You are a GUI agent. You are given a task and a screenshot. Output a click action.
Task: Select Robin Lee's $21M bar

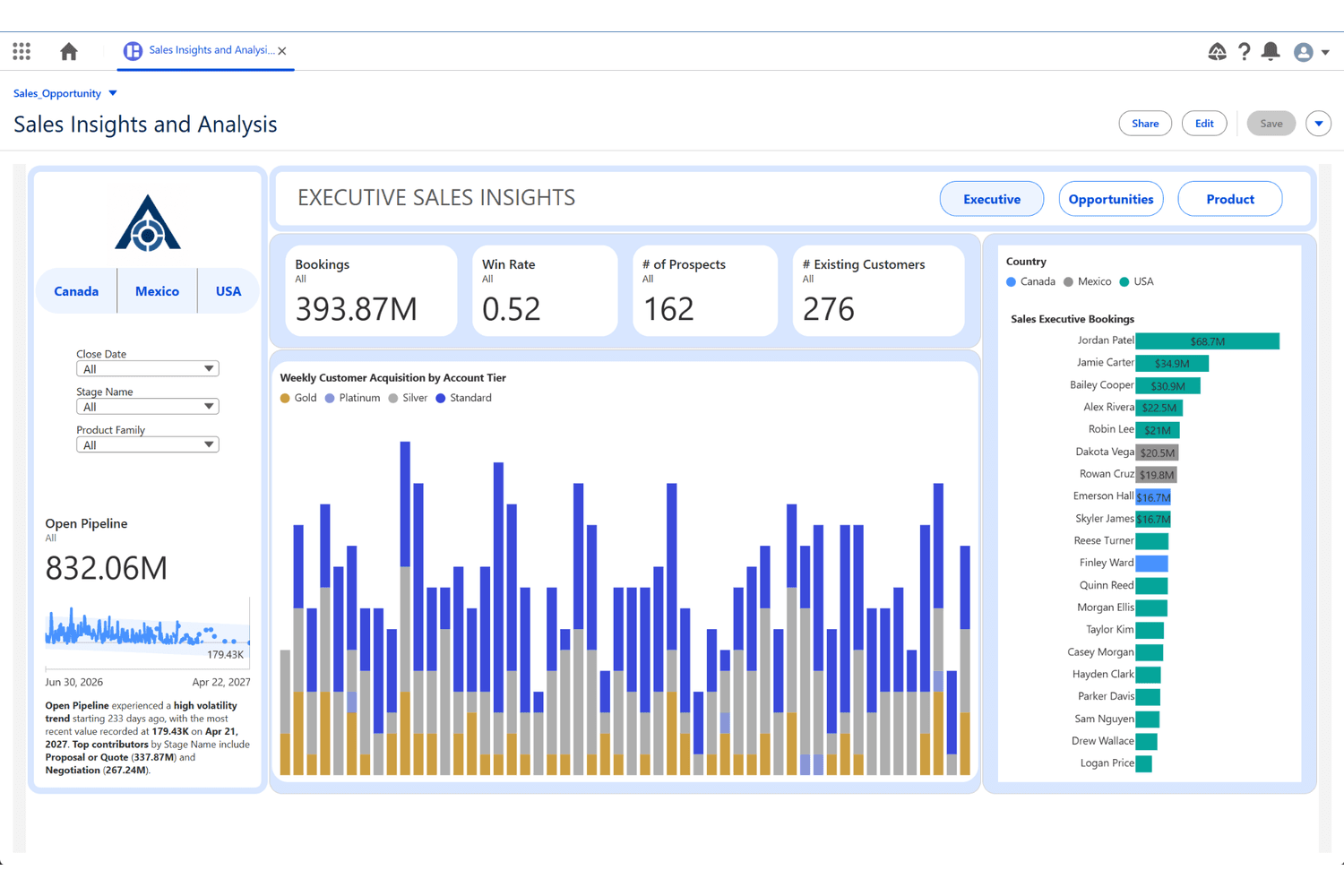(x=1158, y=430)
